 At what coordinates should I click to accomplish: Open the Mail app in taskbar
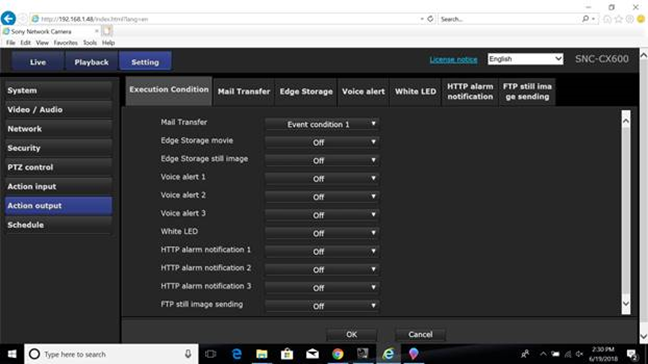(312, 354)
